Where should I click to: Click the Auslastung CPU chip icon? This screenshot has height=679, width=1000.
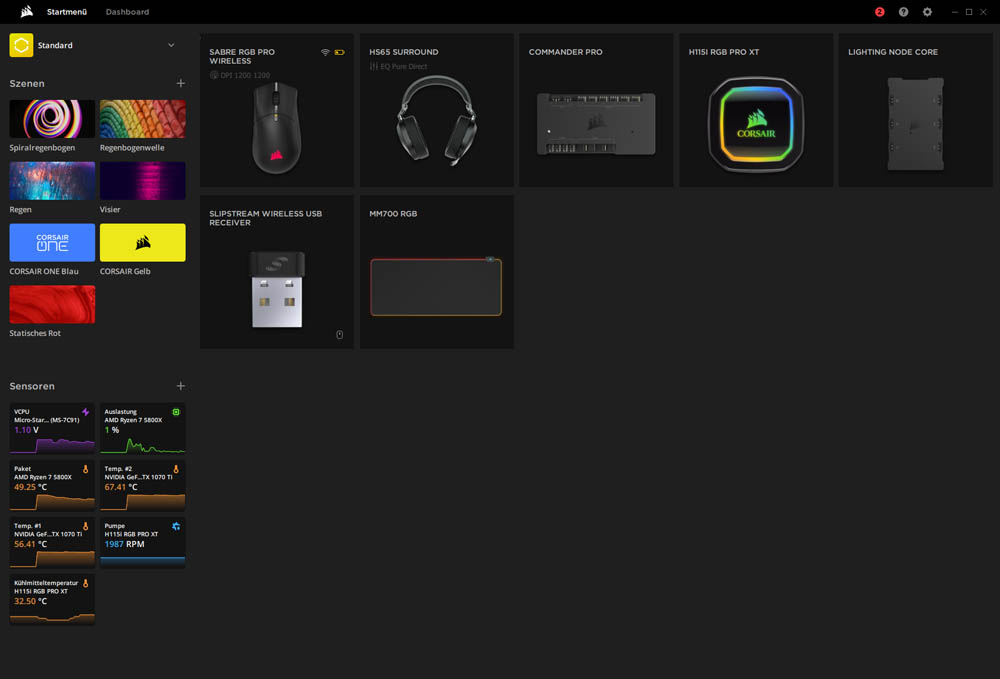pyautogui.click(x=176, y=412)
